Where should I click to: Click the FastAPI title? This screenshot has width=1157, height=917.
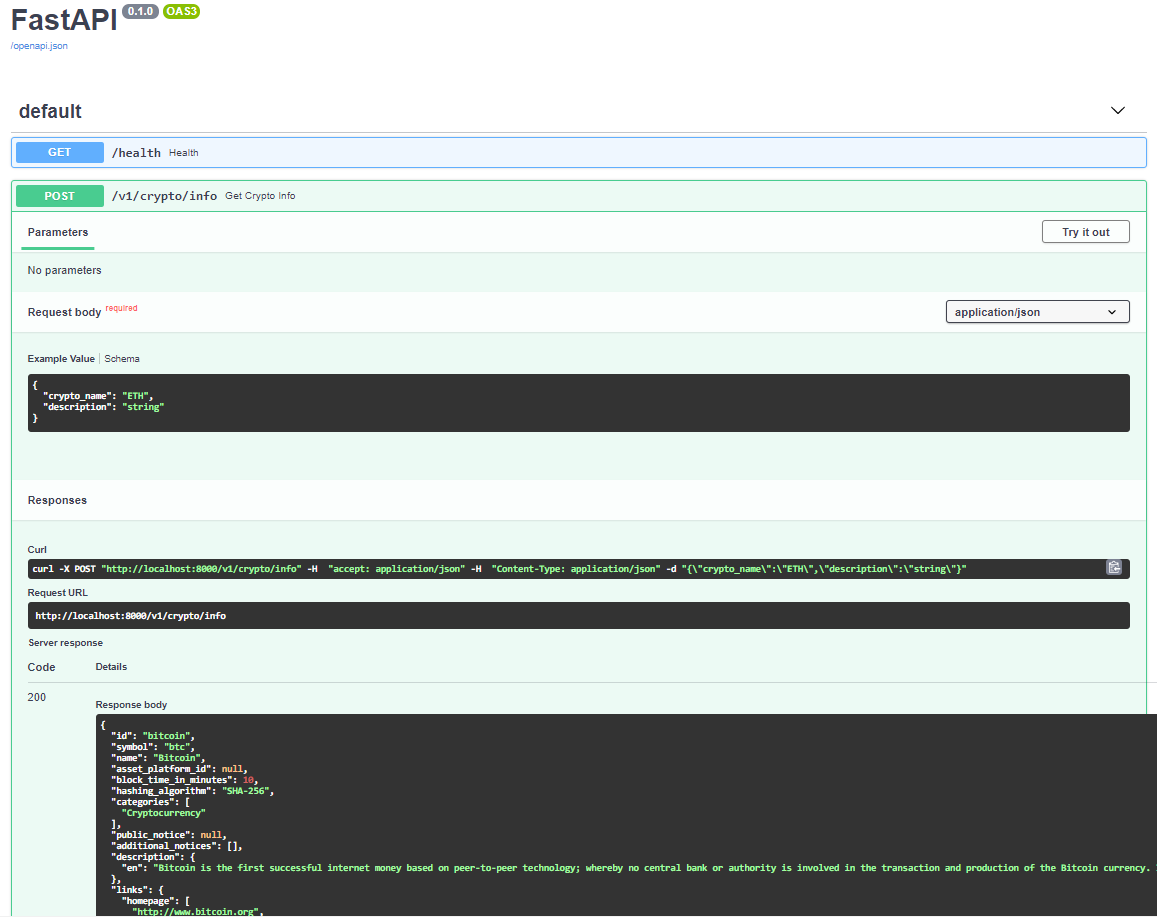pos(64,21)
